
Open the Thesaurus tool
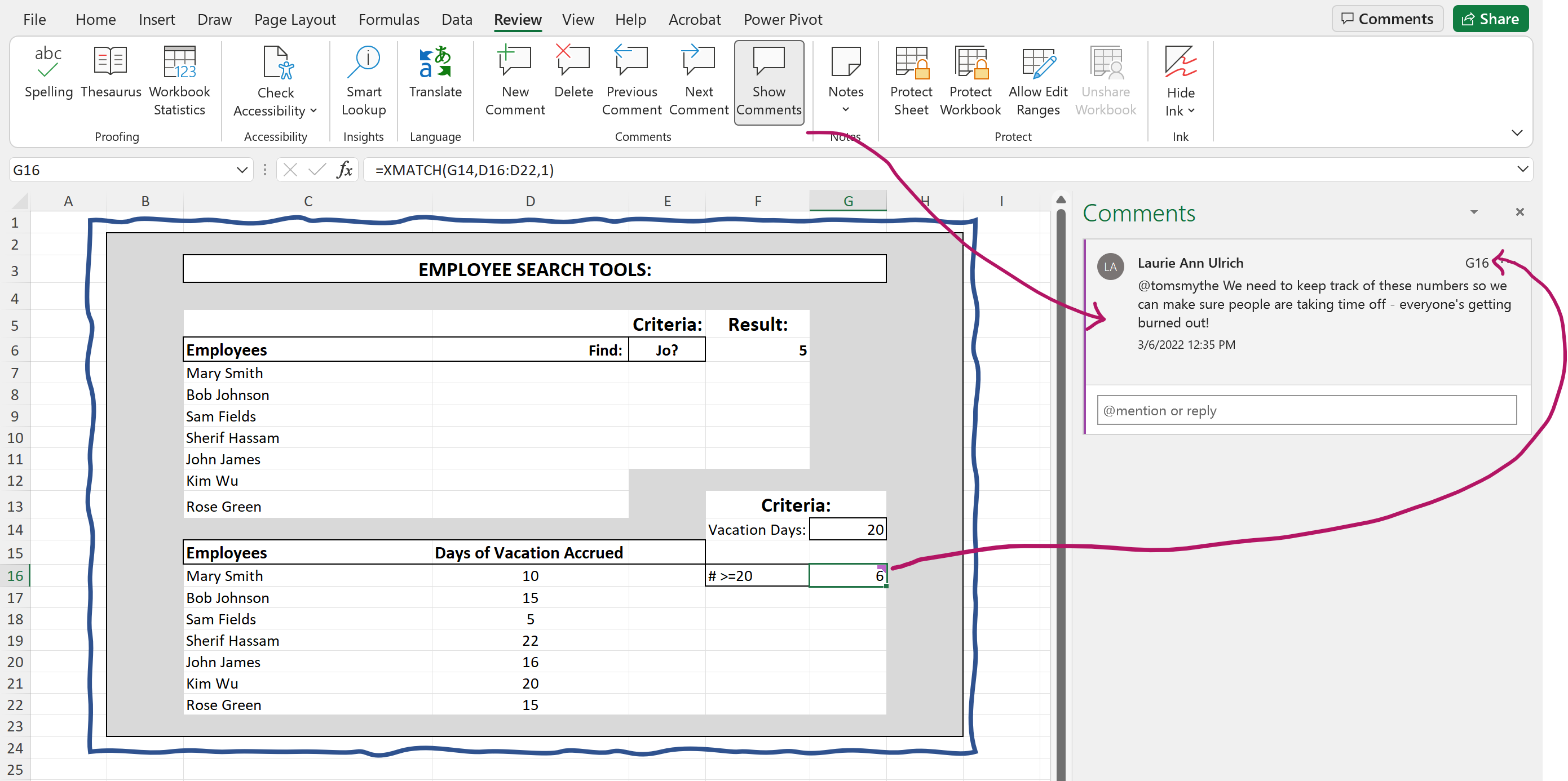(111, 72)
